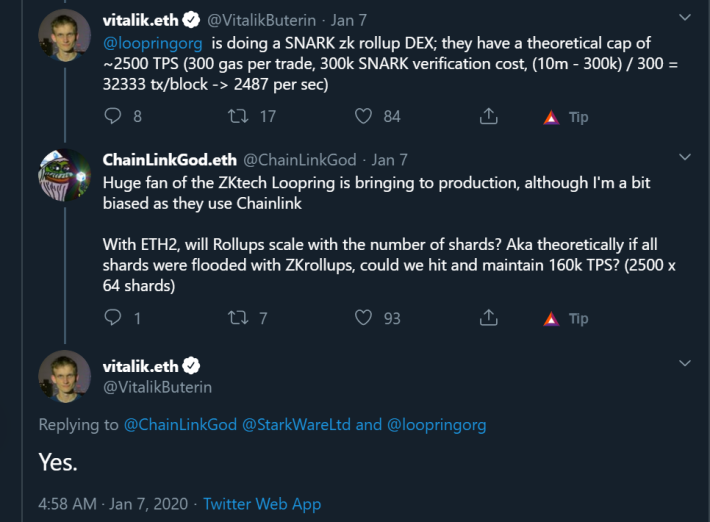Like the tweet with 84 likes
The width and height of the screenshot is (710, 522).
363,116
